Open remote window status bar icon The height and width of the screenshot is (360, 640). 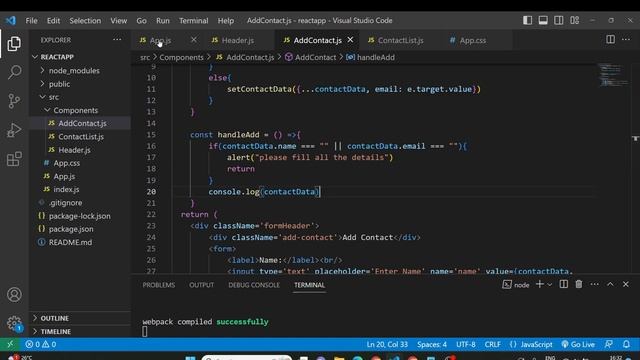10,344
